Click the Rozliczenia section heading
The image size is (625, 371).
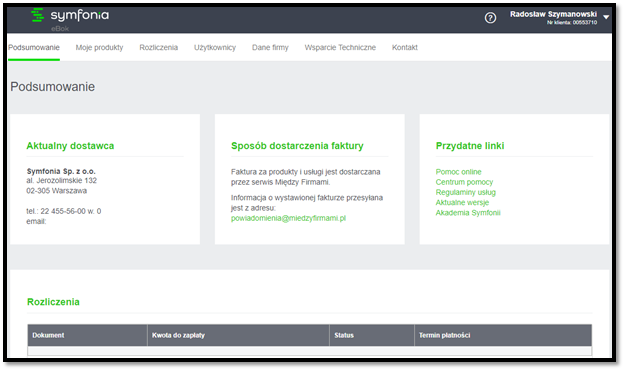coord(53,302)
